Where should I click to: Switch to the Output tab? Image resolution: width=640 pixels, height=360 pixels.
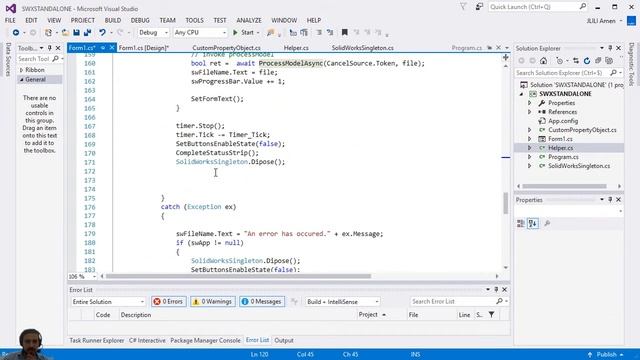point(284,340)
